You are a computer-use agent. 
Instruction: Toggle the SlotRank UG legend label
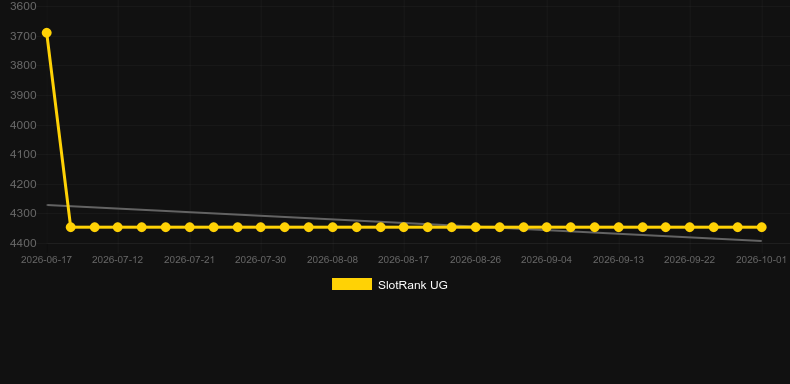pos(413,285)
